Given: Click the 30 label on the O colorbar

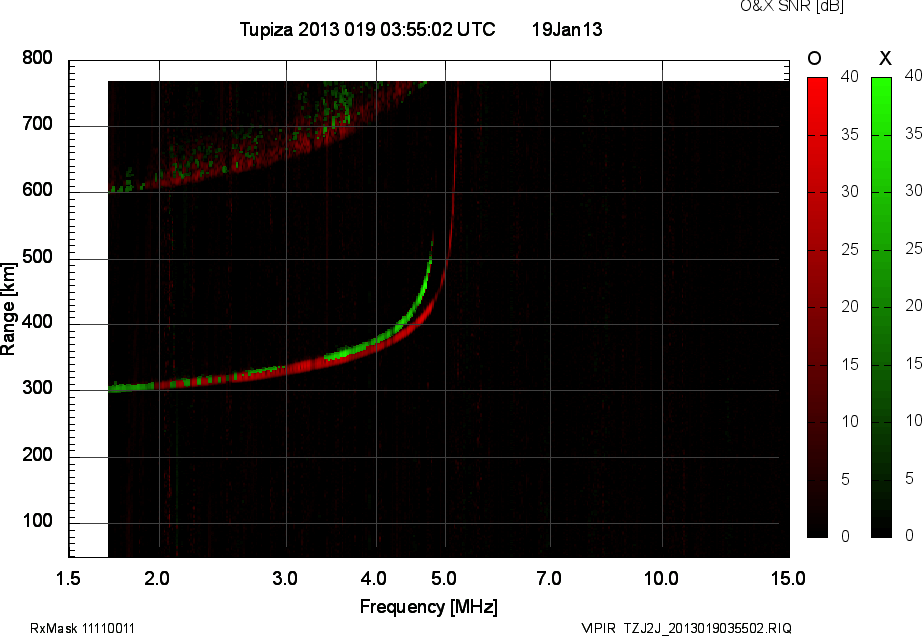Looking at the screenshot, I should point(850,192).
